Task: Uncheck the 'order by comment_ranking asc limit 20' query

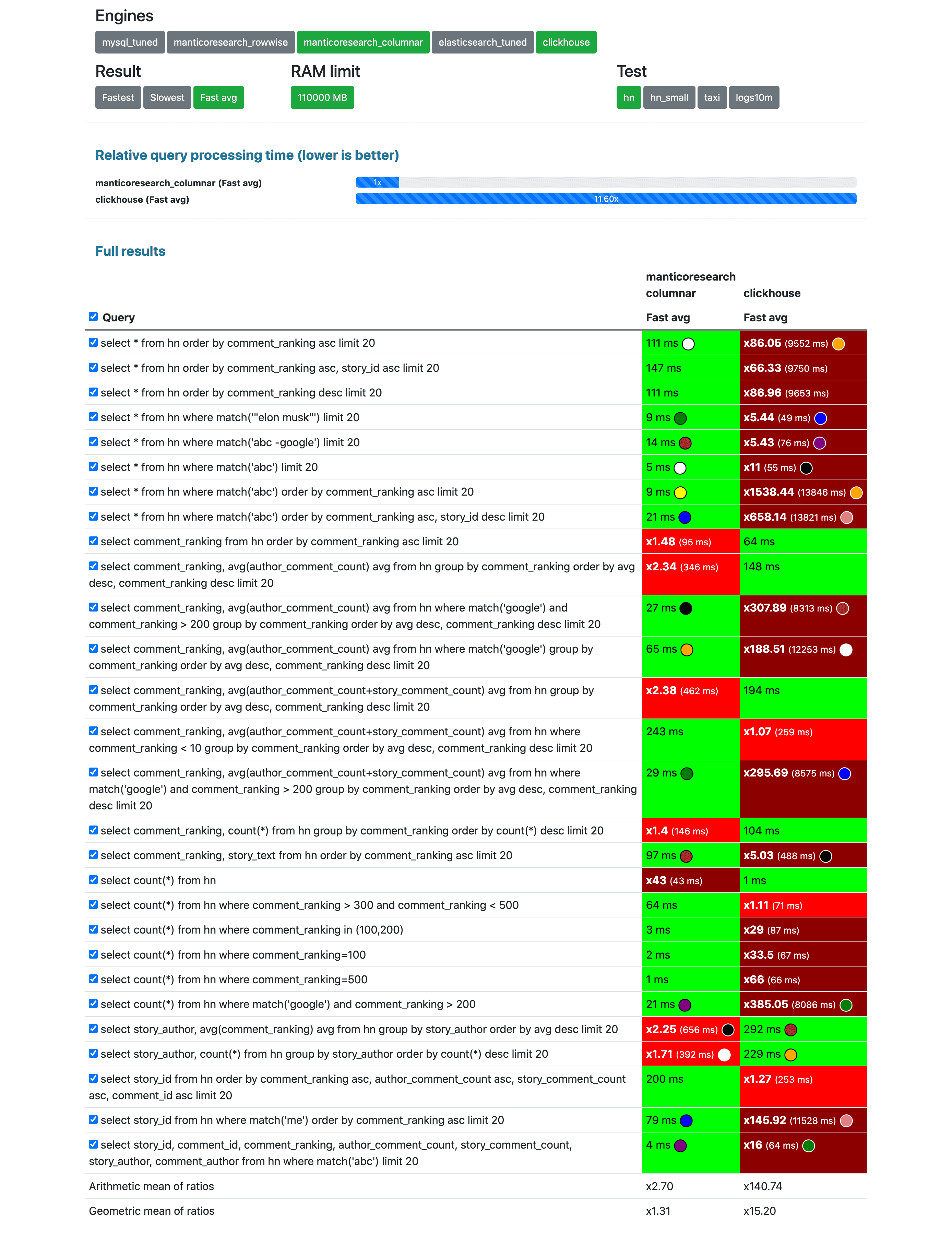Action: tap(93, 342)
